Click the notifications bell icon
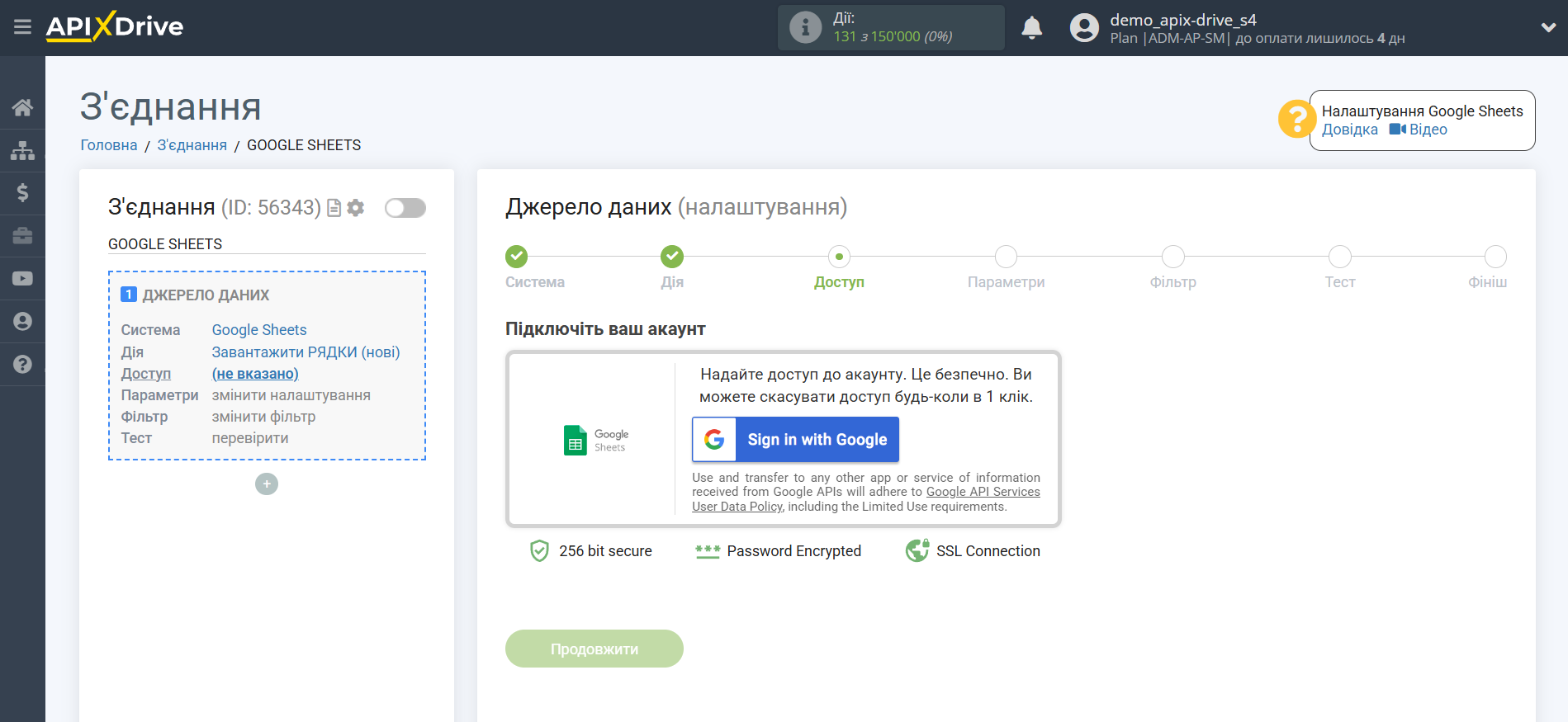The width and height of the screenshot is (1568, 722). [x=1031, y=28]
